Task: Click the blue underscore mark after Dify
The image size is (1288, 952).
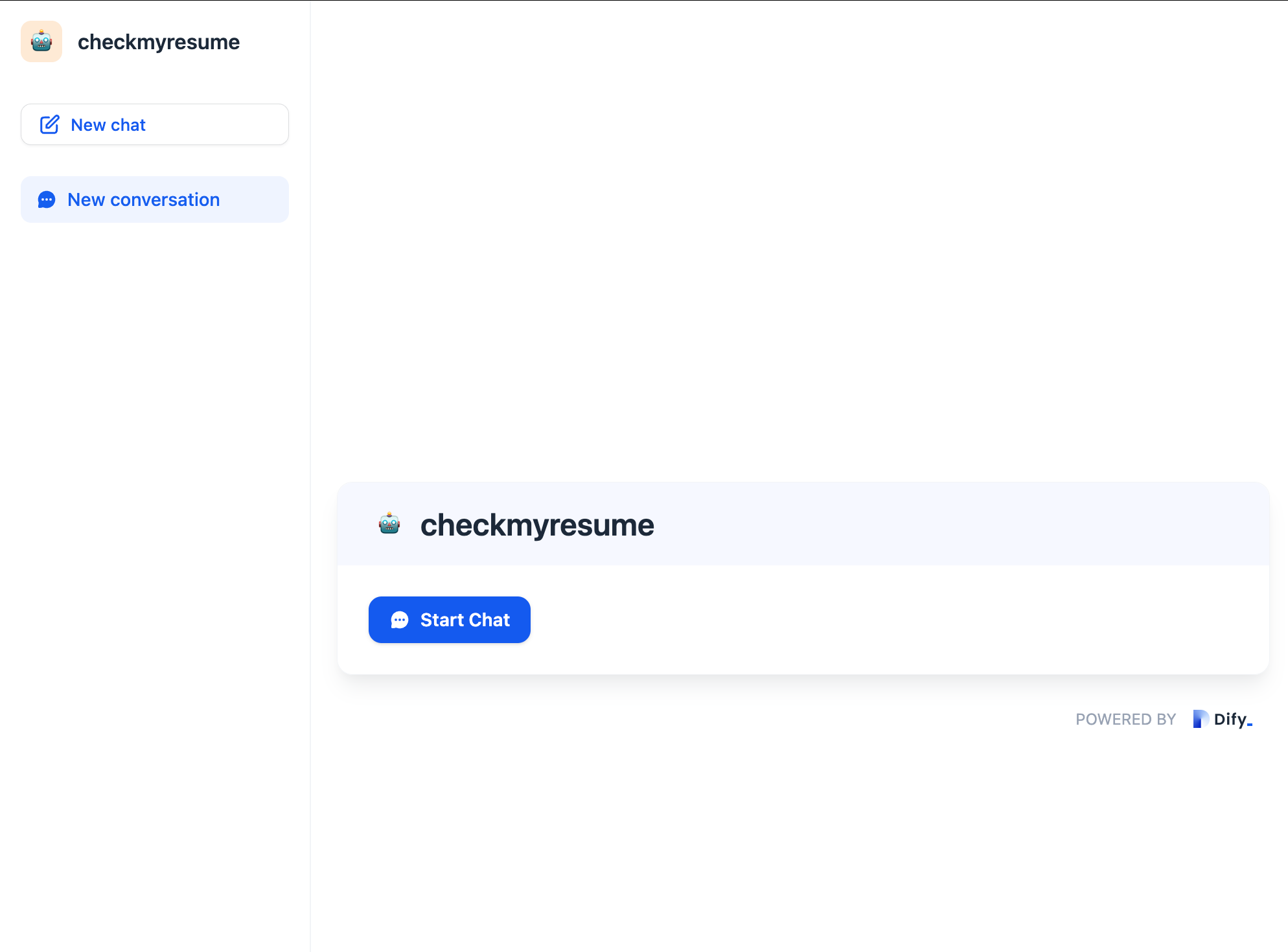Action: coord(1251,724)
